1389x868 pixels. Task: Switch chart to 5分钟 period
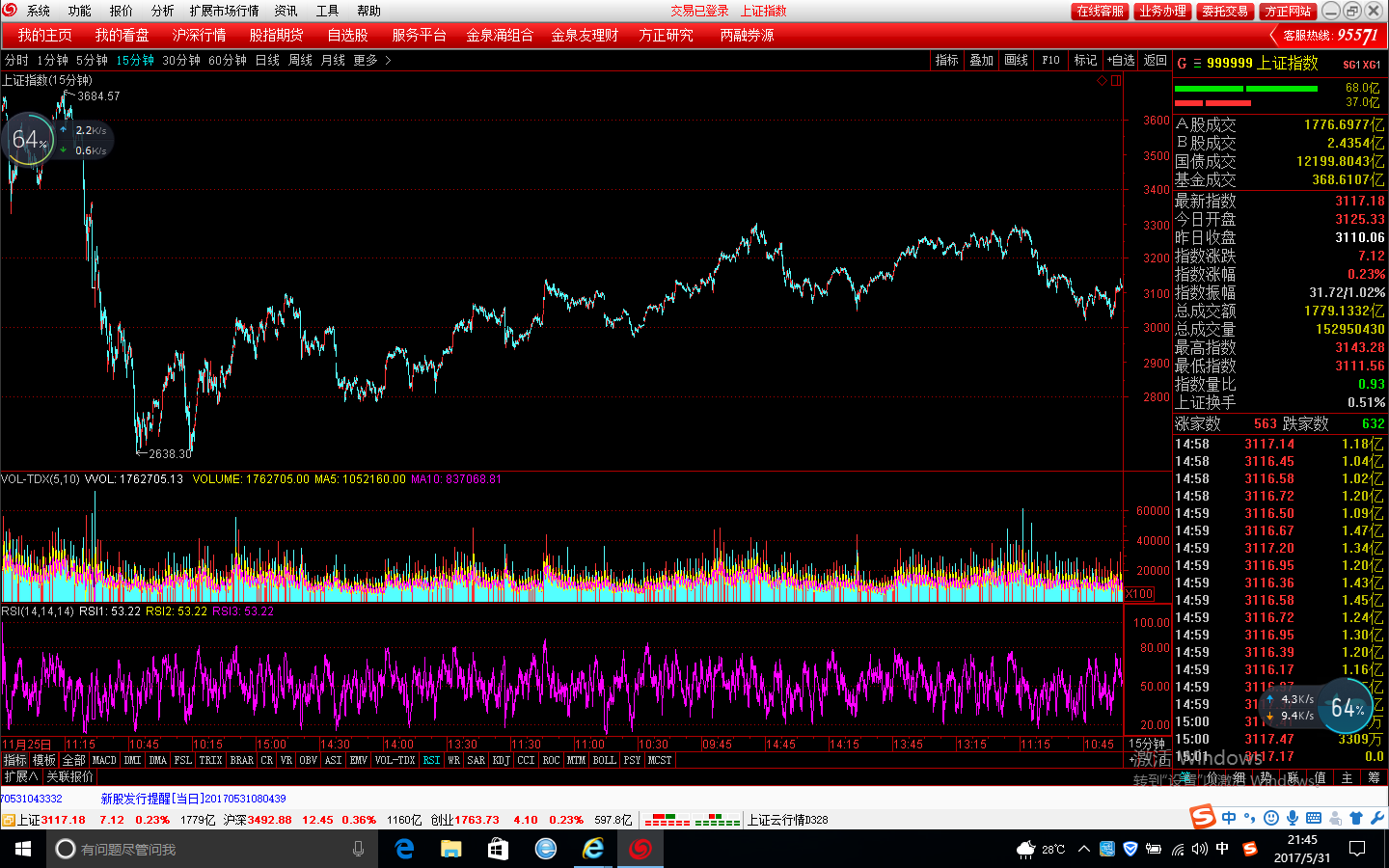tap(92, 60)
